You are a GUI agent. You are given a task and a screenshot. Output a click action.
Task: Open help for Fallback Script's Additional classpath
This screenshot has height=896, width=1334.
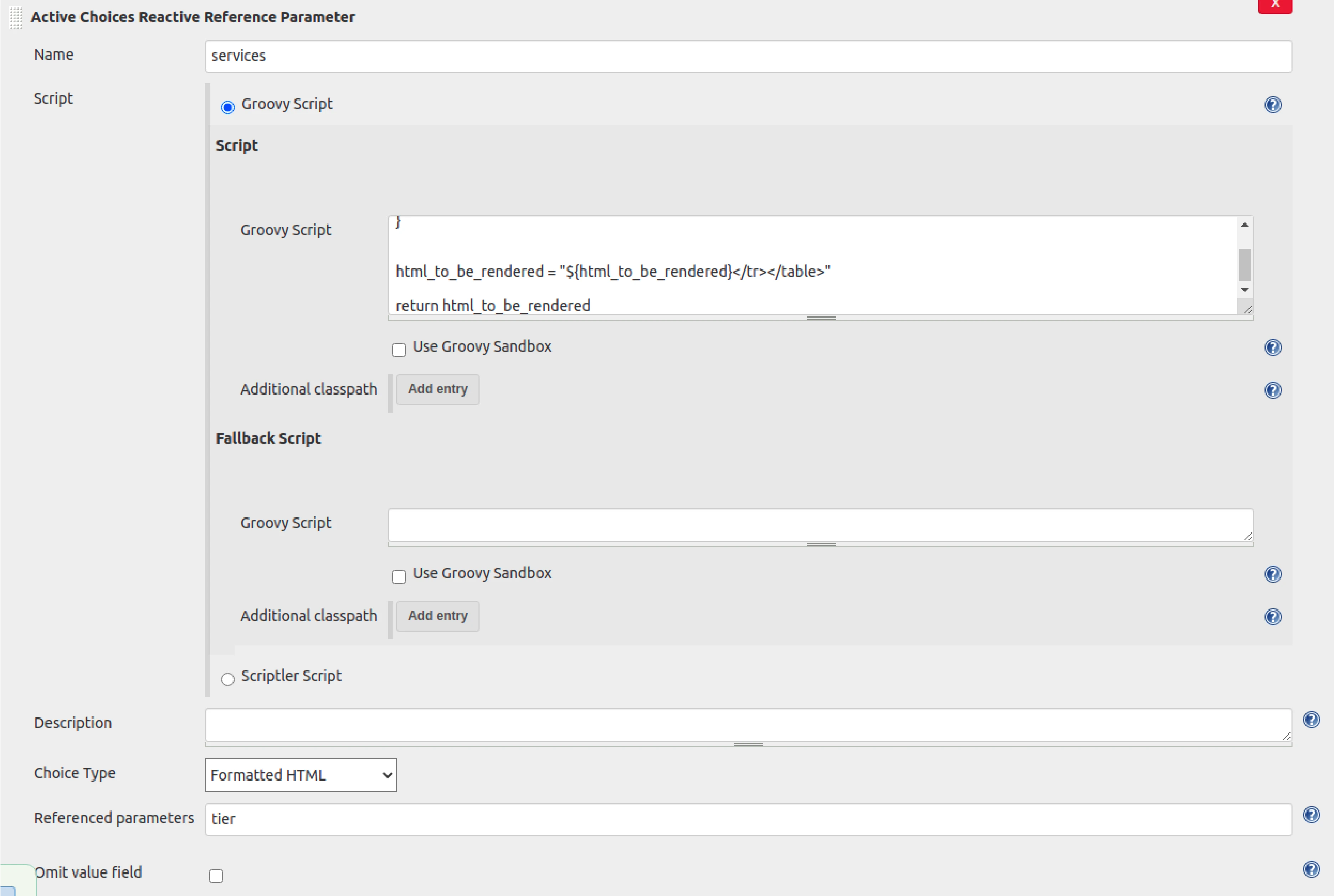coord(1272,617)
